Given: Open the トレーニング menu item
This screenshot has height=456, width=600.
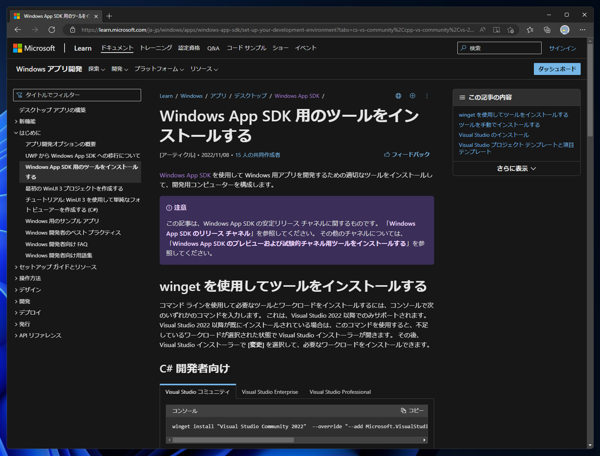Looking at the screenshot, I should click(x=156, y=48).
